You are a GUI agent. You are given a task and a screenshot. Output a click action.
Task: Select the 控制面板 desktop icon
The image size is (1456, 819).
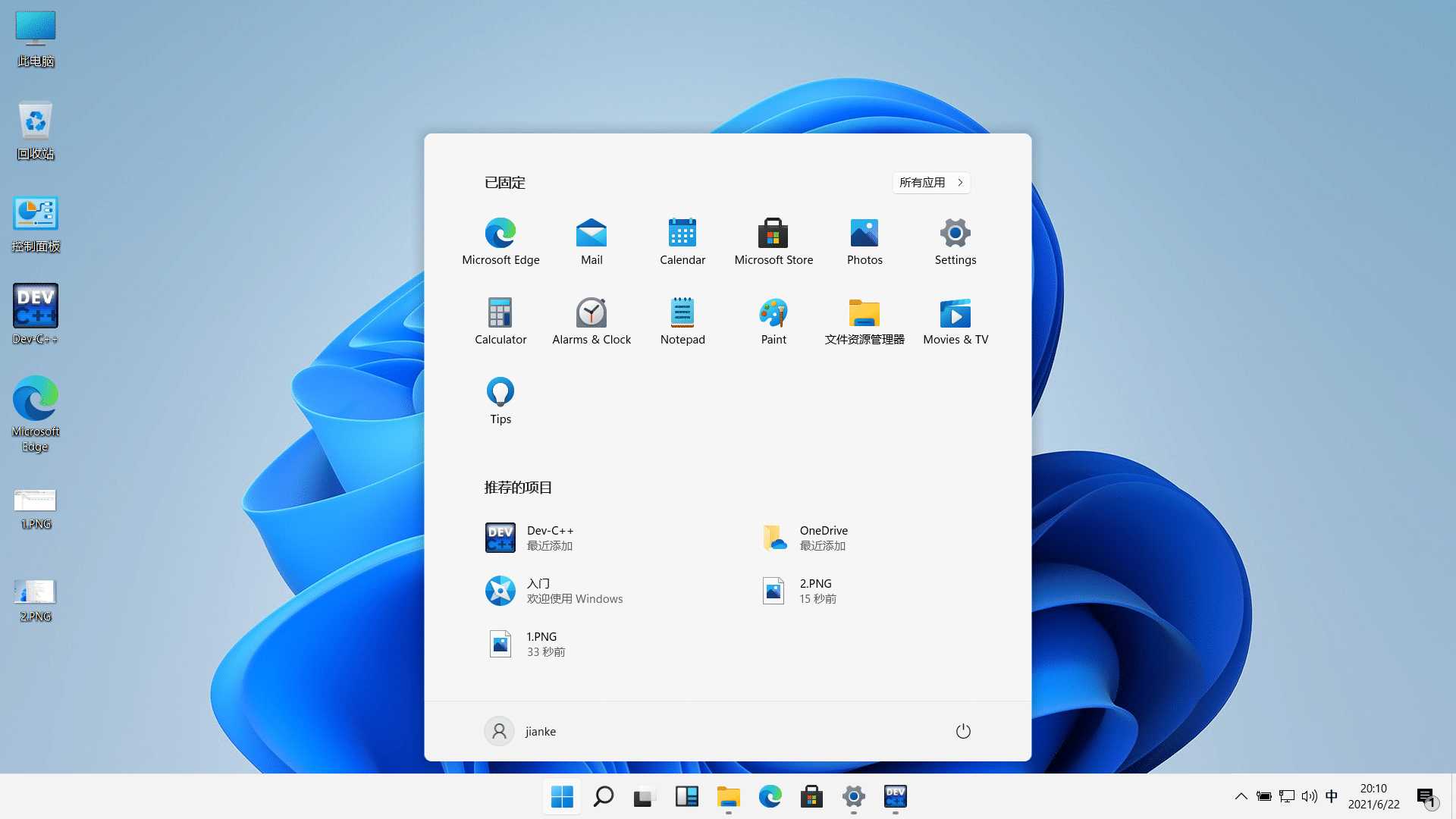(36, 224)
